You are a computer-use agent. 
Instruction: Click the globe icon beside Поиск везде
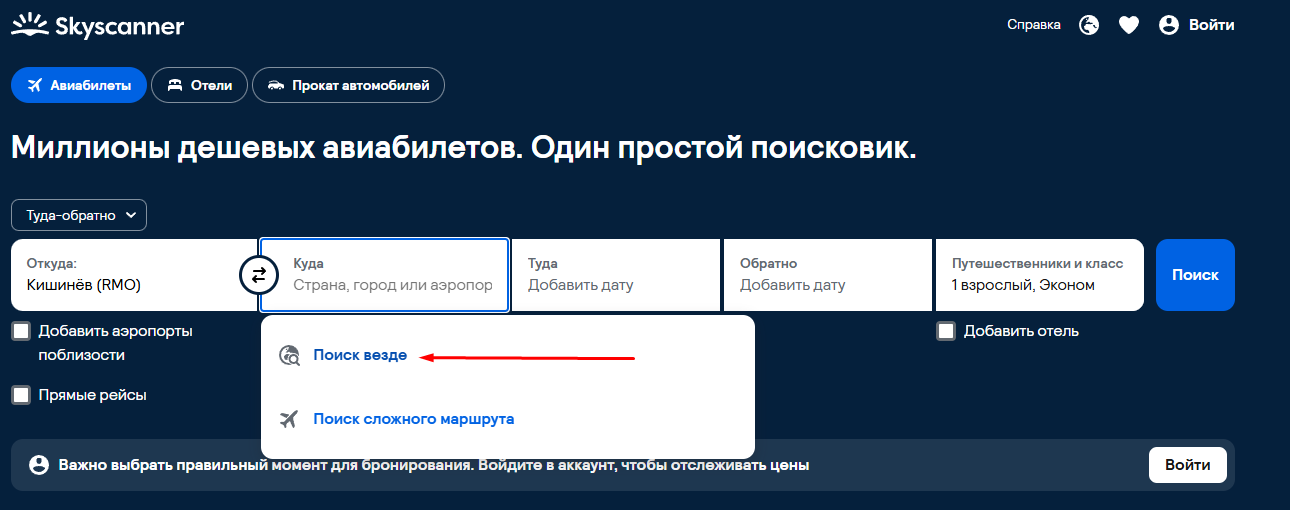(290, 355)
